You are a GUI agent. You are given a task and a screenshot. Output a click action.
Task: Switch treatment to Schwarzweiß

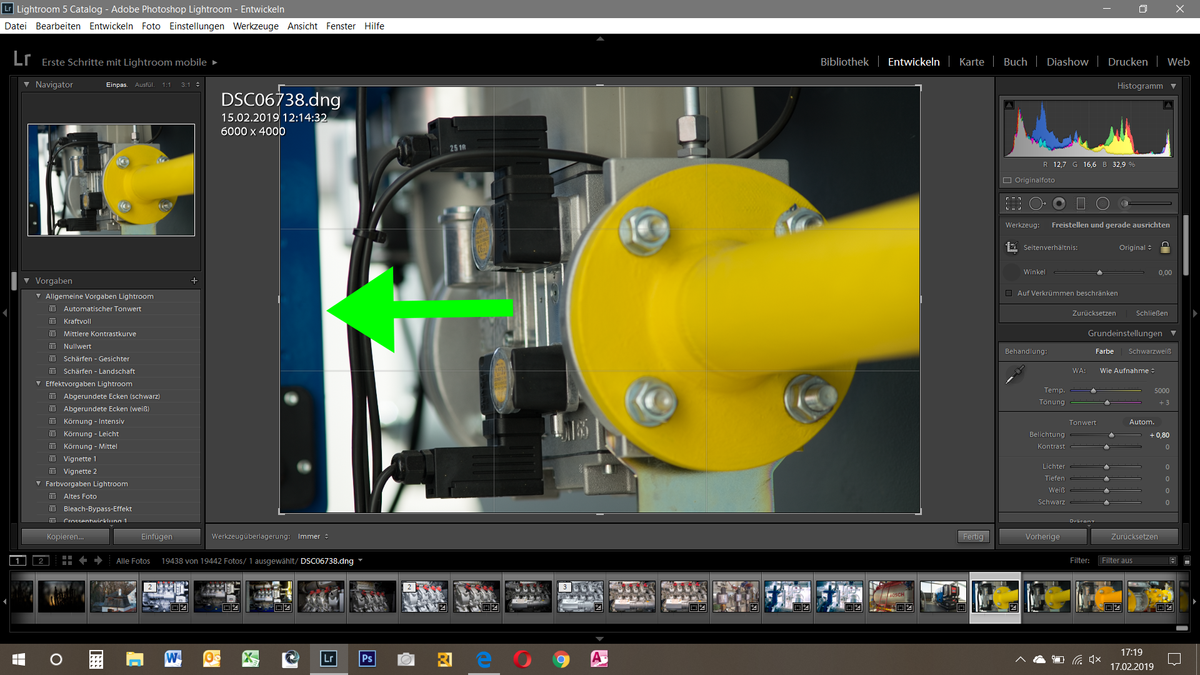pos(1148,351)
